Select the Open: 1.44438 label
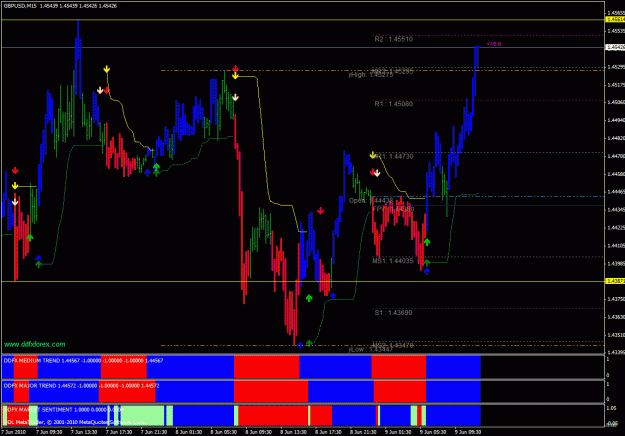Image resolution: width=625 pixels, height=436 pixels. (x=371, y=200)
